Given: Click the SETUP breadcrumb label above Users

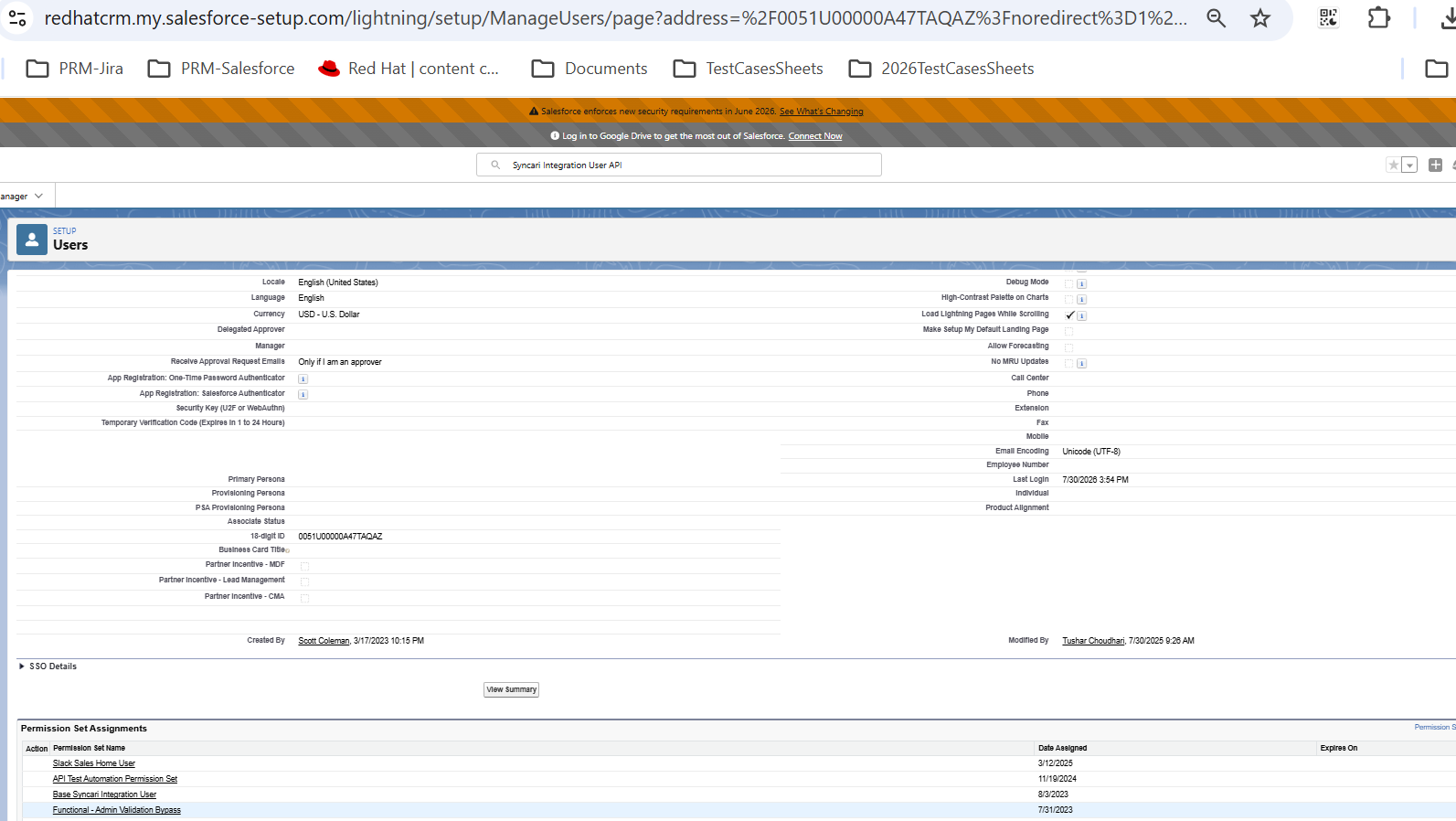Looking at the screenshot, I should 65,231.
